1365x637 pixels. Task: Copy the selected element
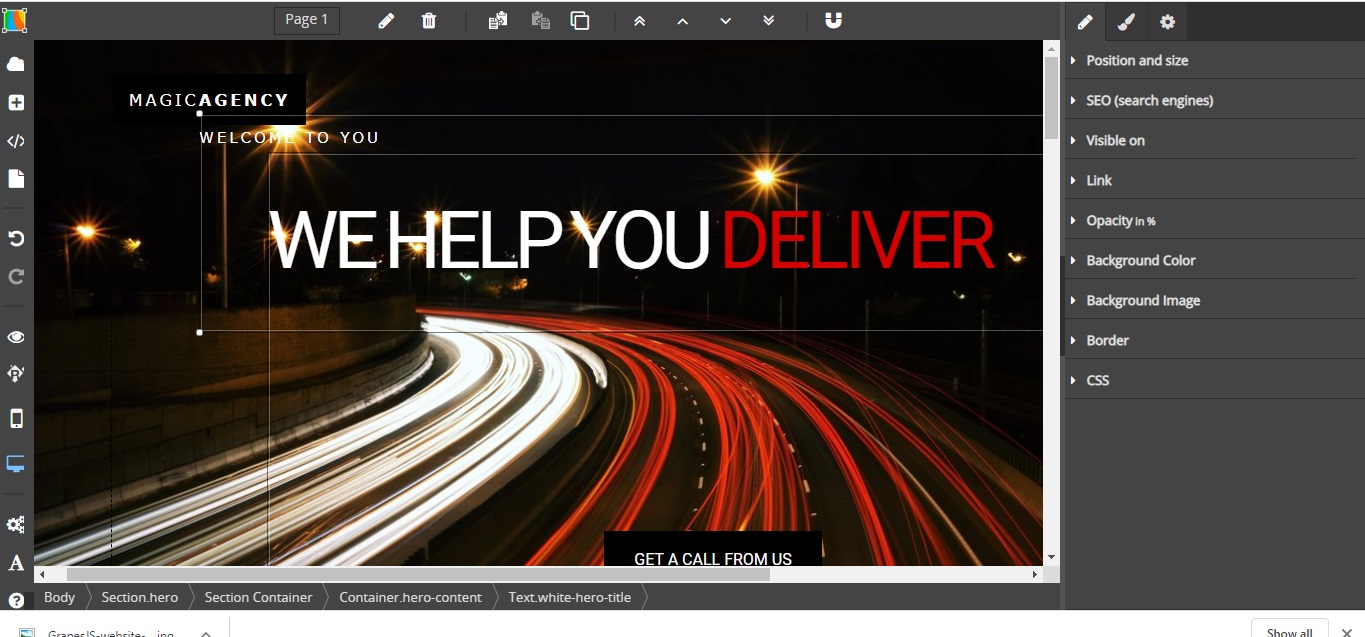498,20
